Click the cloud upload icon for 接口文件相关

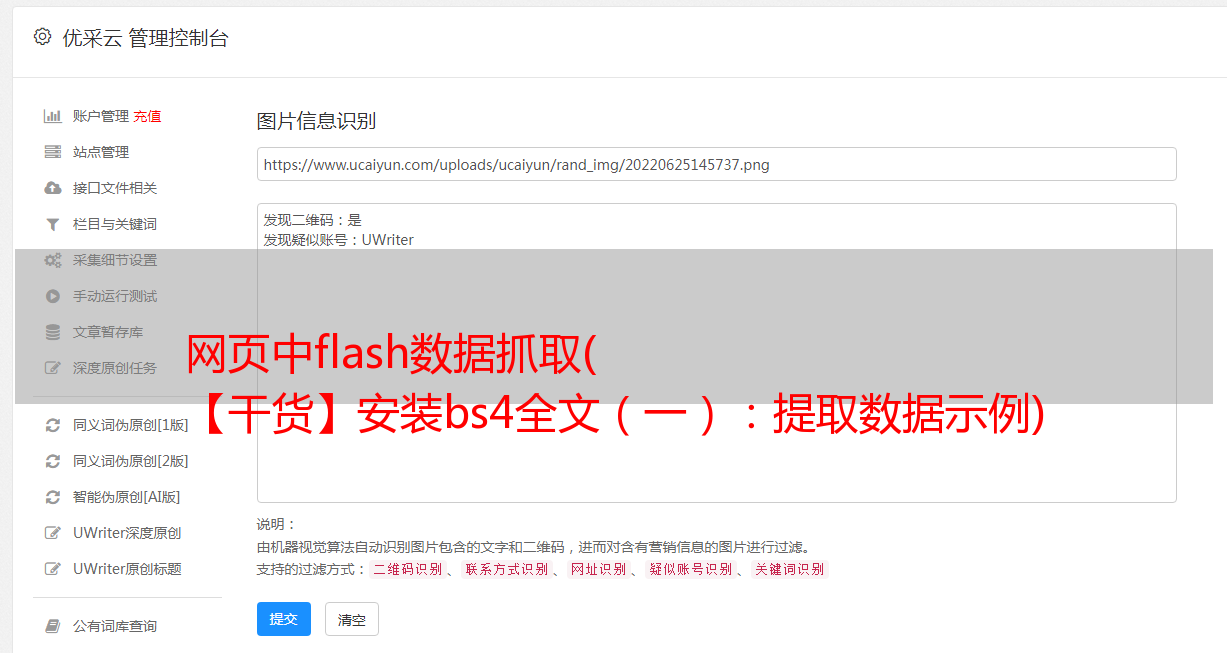tap(53, 188)
